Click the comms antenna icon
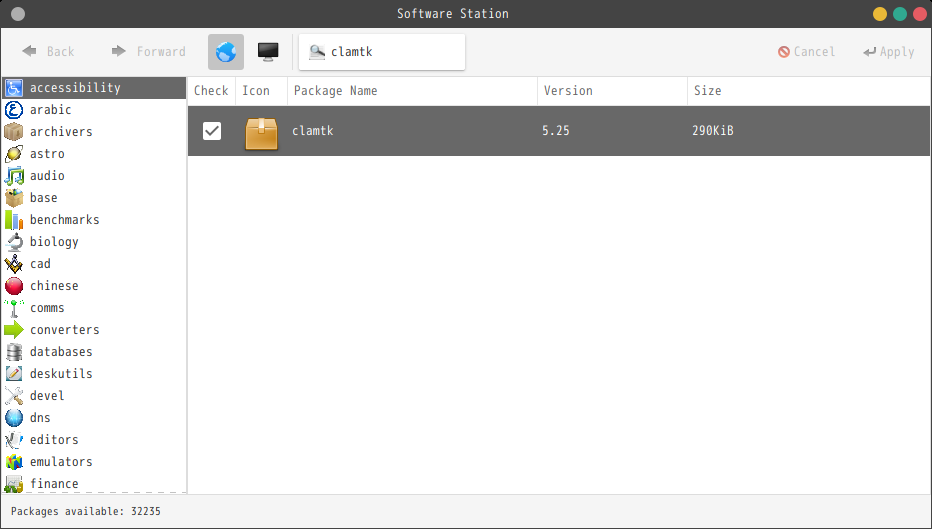Image resolution: width=932 pixels, height=529 pixels. coord(14,308)
